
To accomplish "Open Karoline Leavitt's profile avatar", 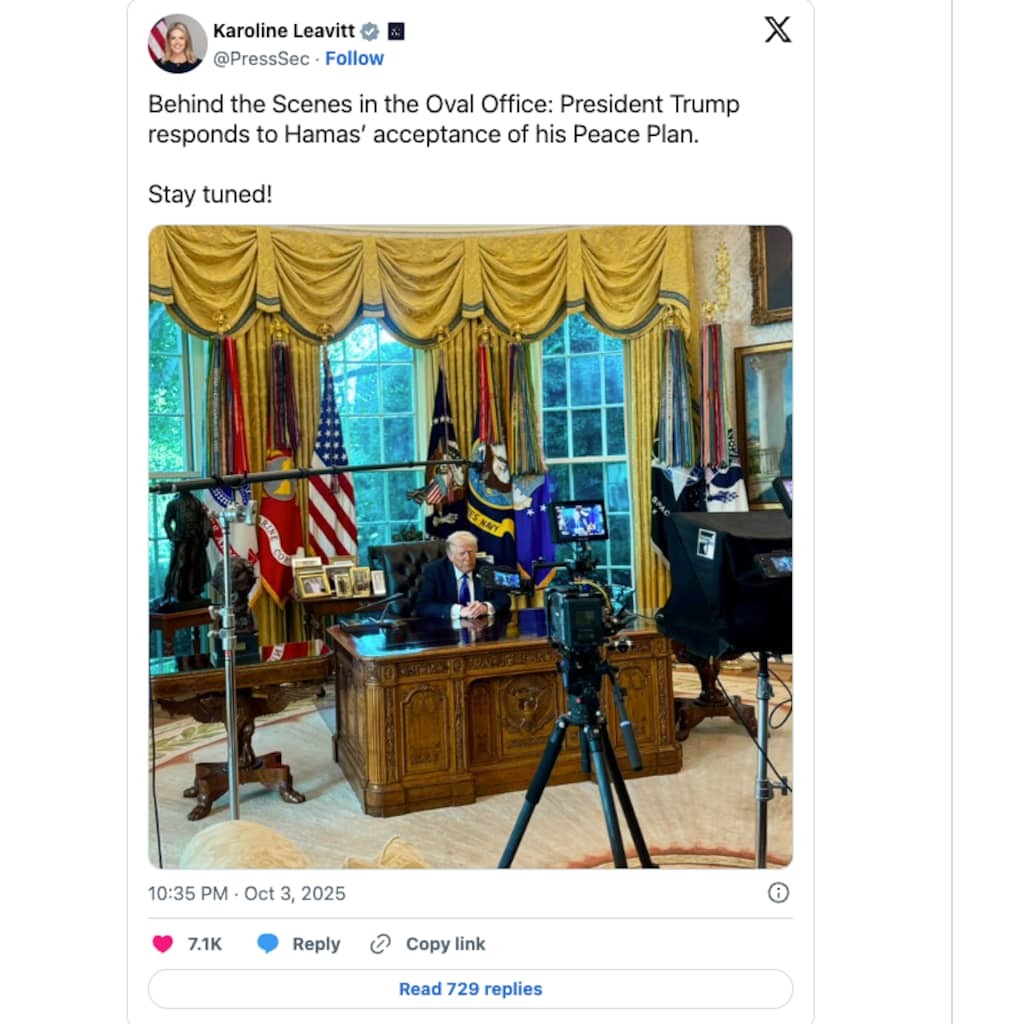I will coord(177,43).
